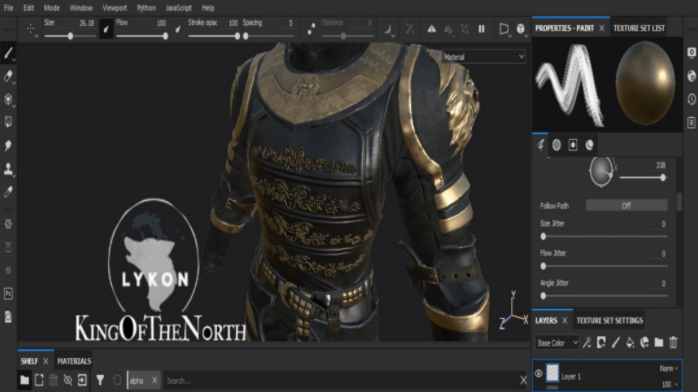The image size is (698, 392).
Task: Select the Material picker eyedropper
Action: pos(8,192)
